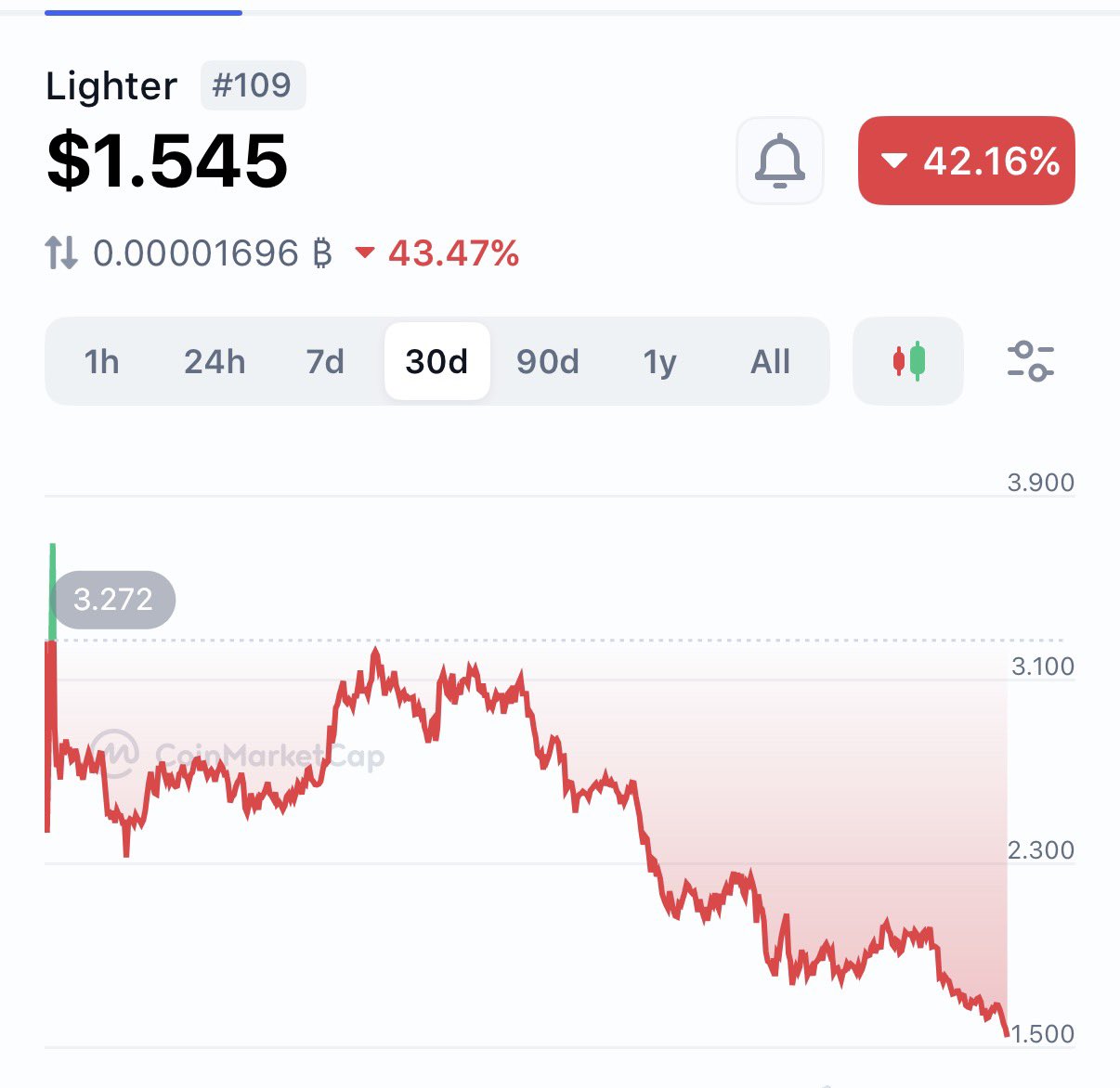Show All time price history
Viewport: 1120px width, 1088px height.
[x=770, y=361]
